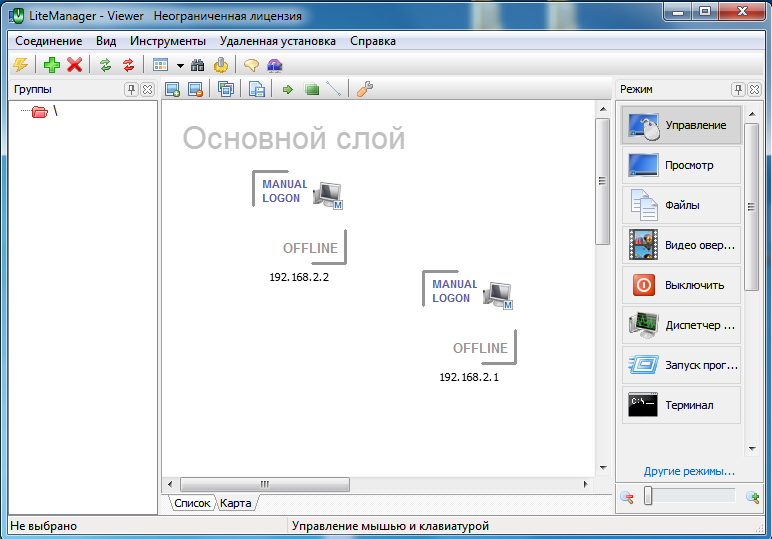This screenshot has width=772, height=539.
Task: Select the root folder in groups tree
Action: click(40, 112)
